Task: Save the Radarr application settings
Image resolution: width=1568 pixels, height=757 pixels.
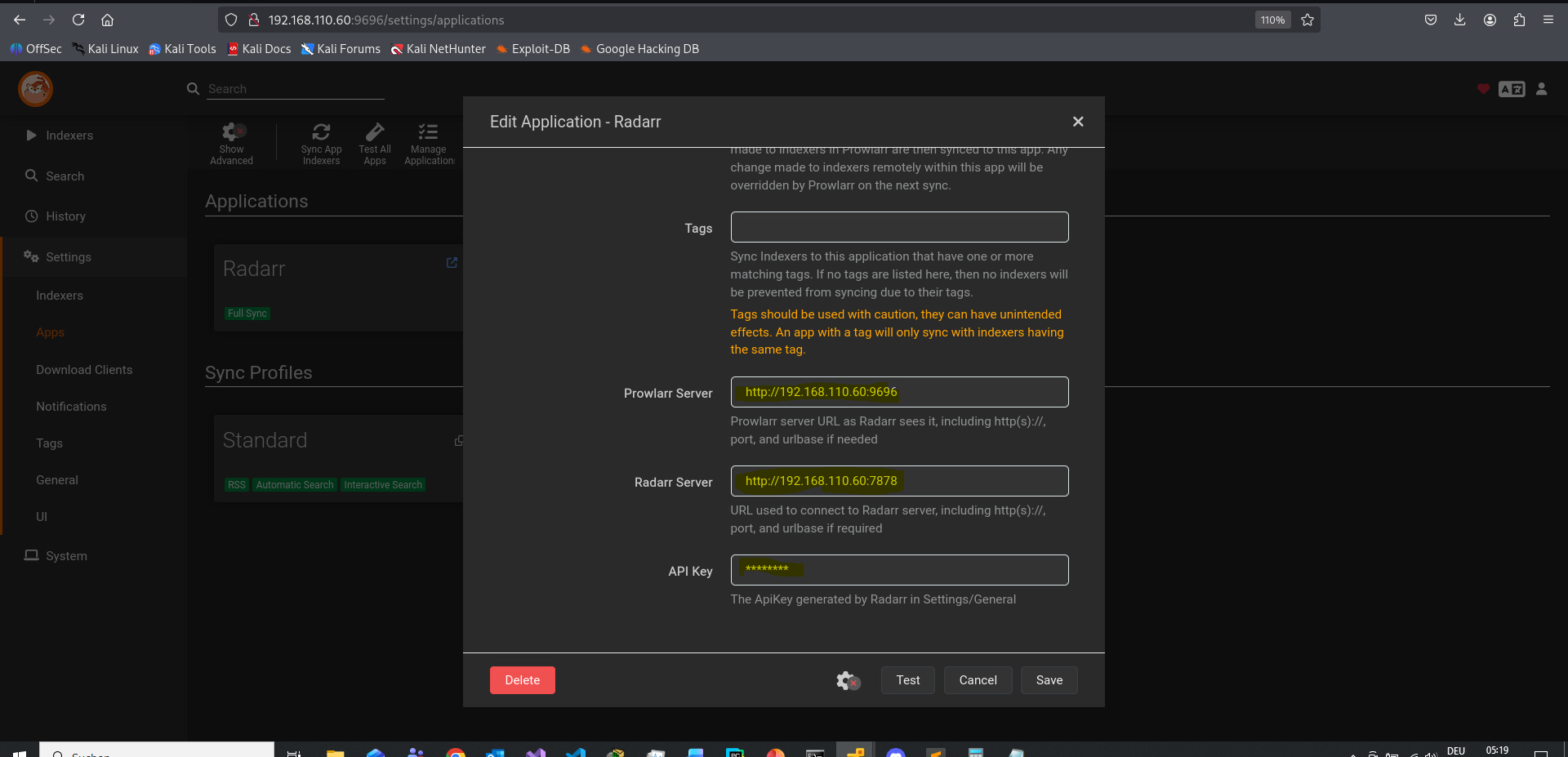Action: pos(1049,680)
